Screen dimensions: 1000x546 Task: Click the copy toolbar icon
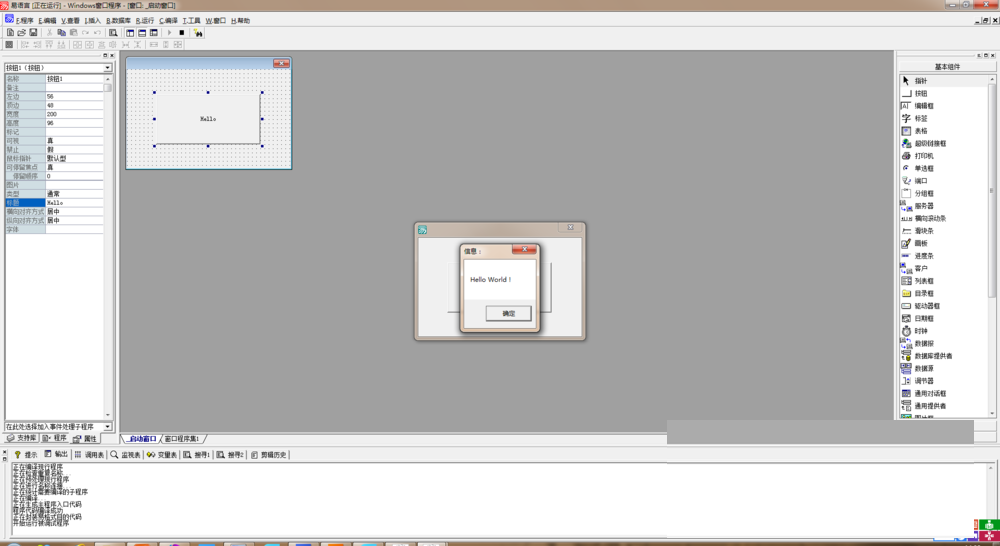pyautogui.click(x=61, y=33)
